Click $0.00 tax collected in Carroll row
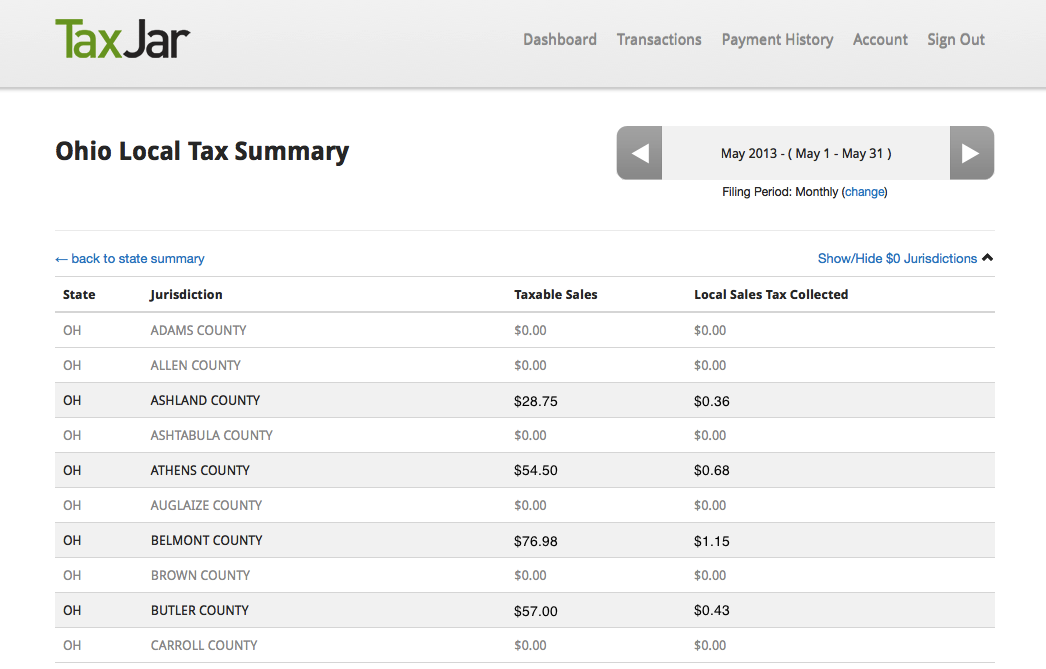Viewport: 1046px width, 669px height. (710, 646)
